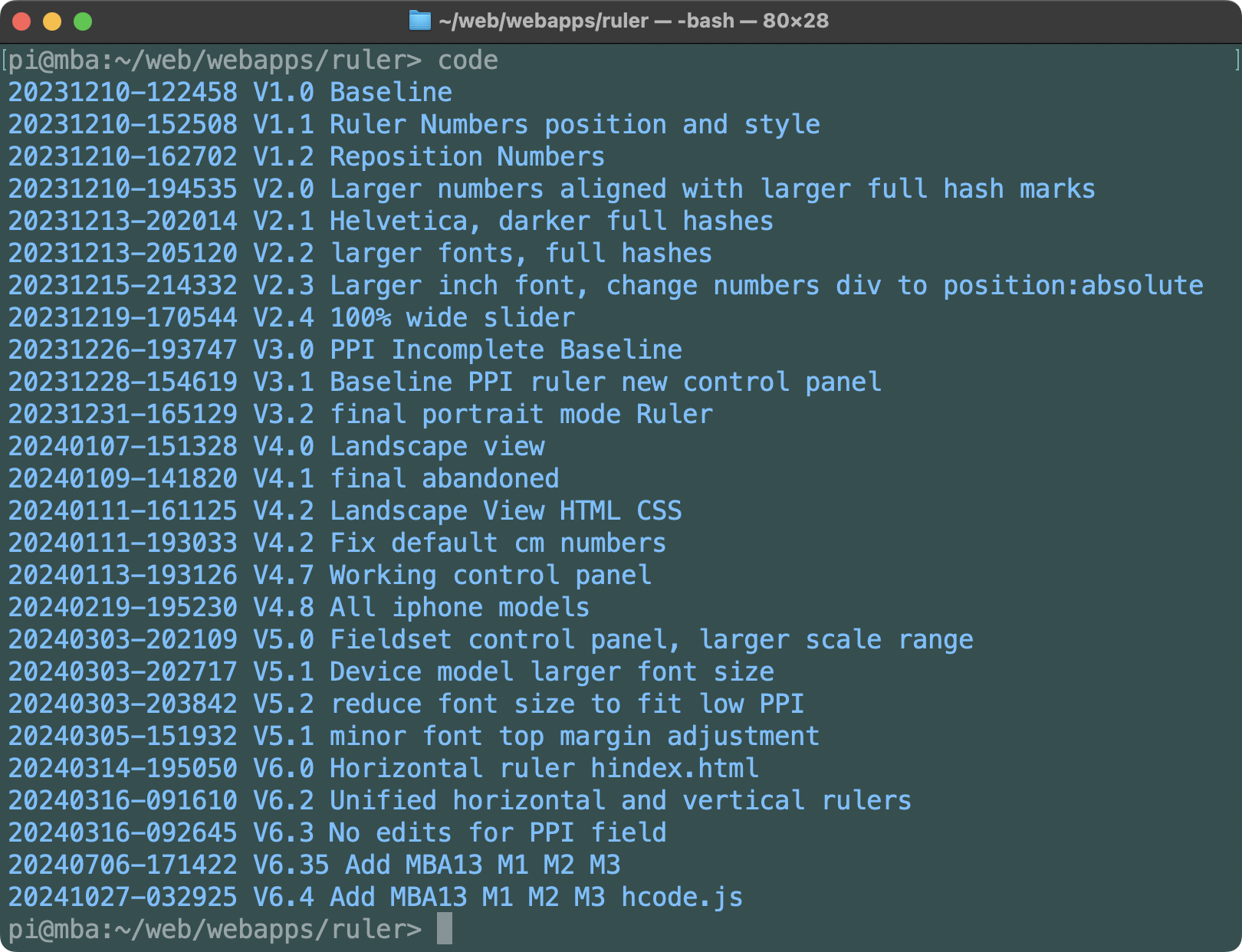The height and width of the screenshot is (952, 1242).
Task: Click the folder icon in the title bar
Action: pyautogui.click(x=419, y=21)
